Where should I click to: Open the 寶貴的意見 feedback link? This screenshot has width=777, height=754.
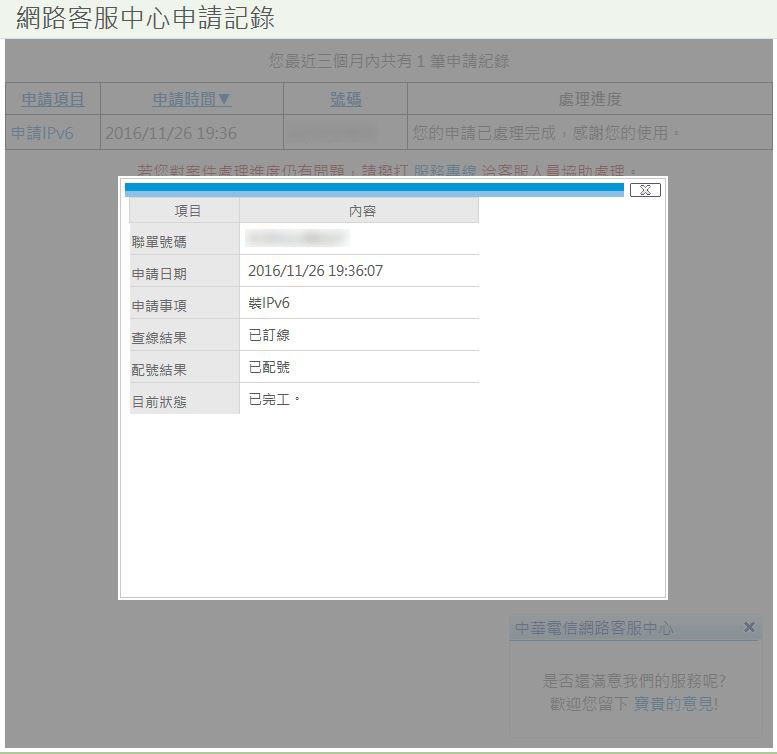(674, 703)
